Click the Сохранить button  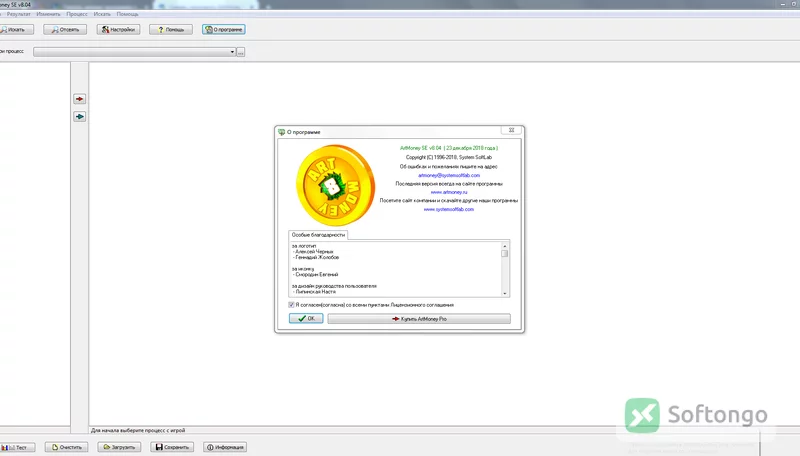click(x=172, y=447)
